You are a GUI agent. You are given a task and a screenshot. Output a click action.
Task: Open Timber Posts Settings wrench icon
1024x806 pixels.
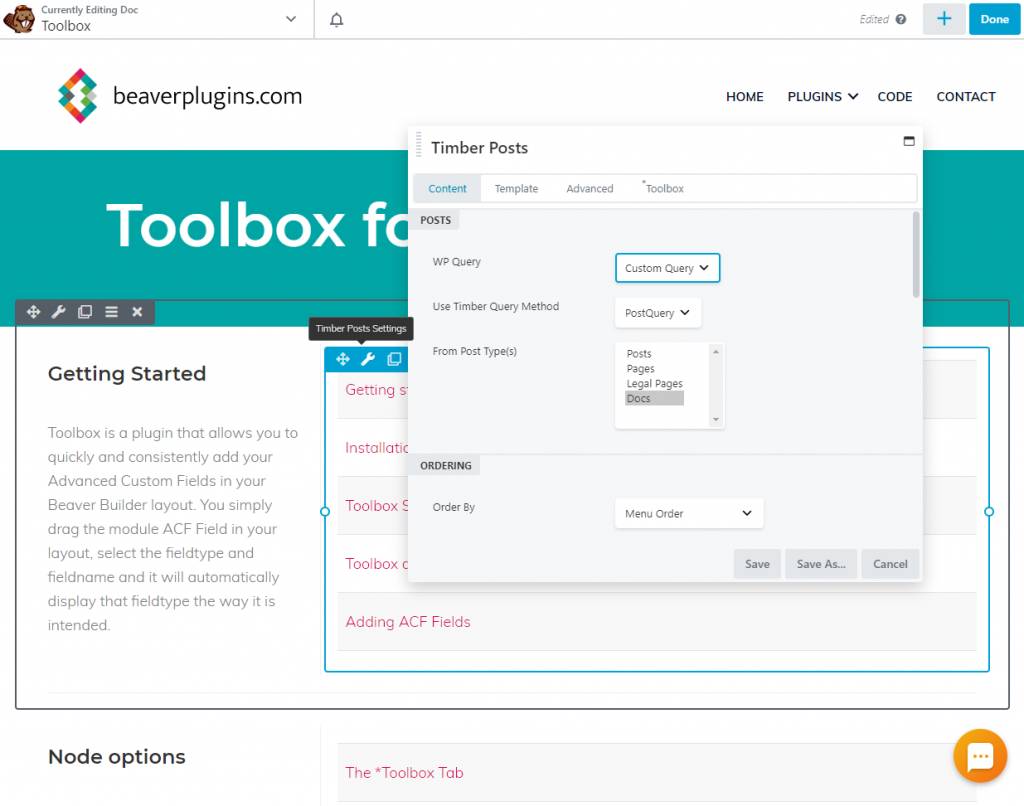coord(368,359)
